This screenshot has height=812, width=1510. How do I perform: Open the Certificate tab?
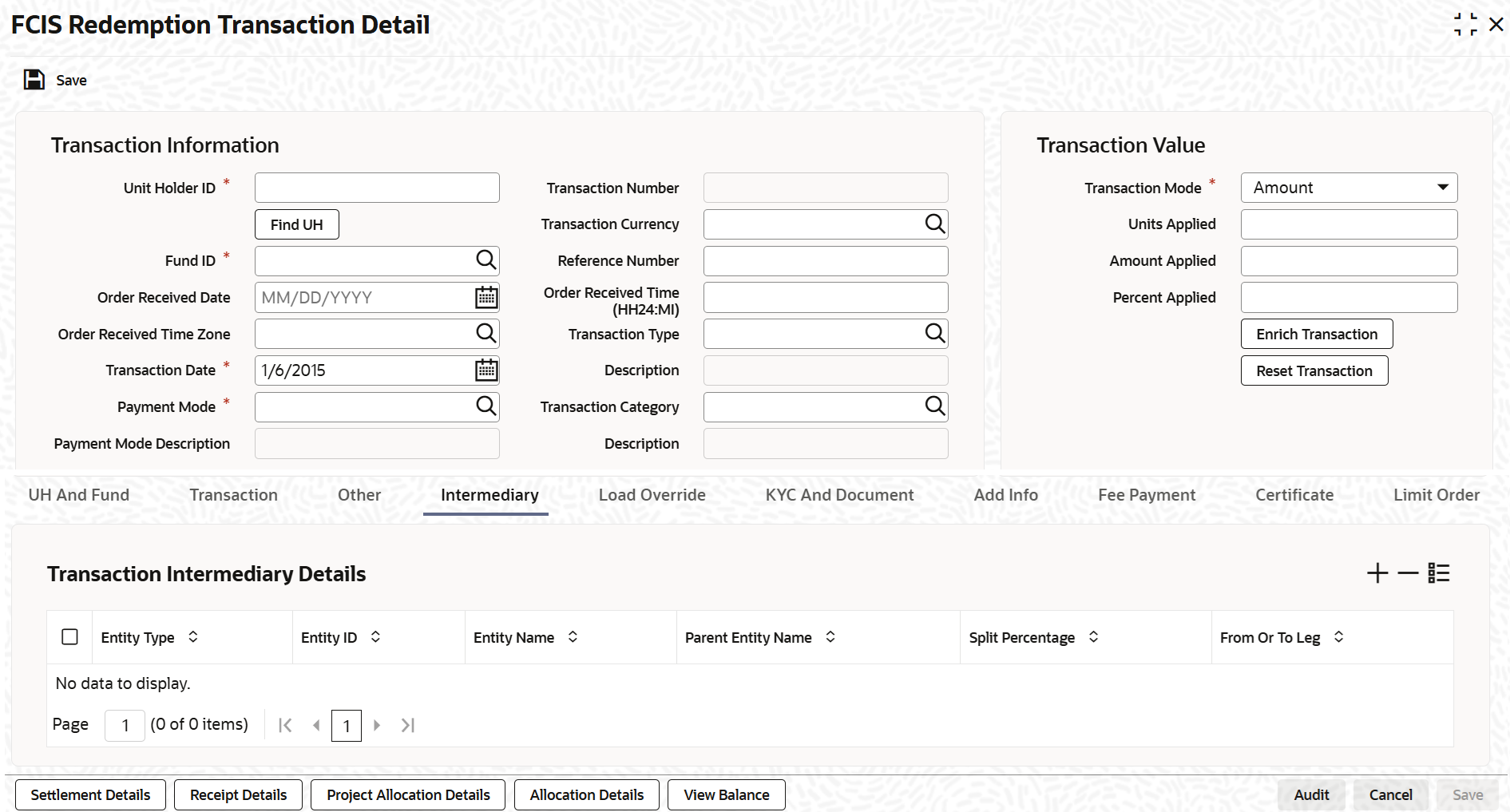[x=1294, y=495]
